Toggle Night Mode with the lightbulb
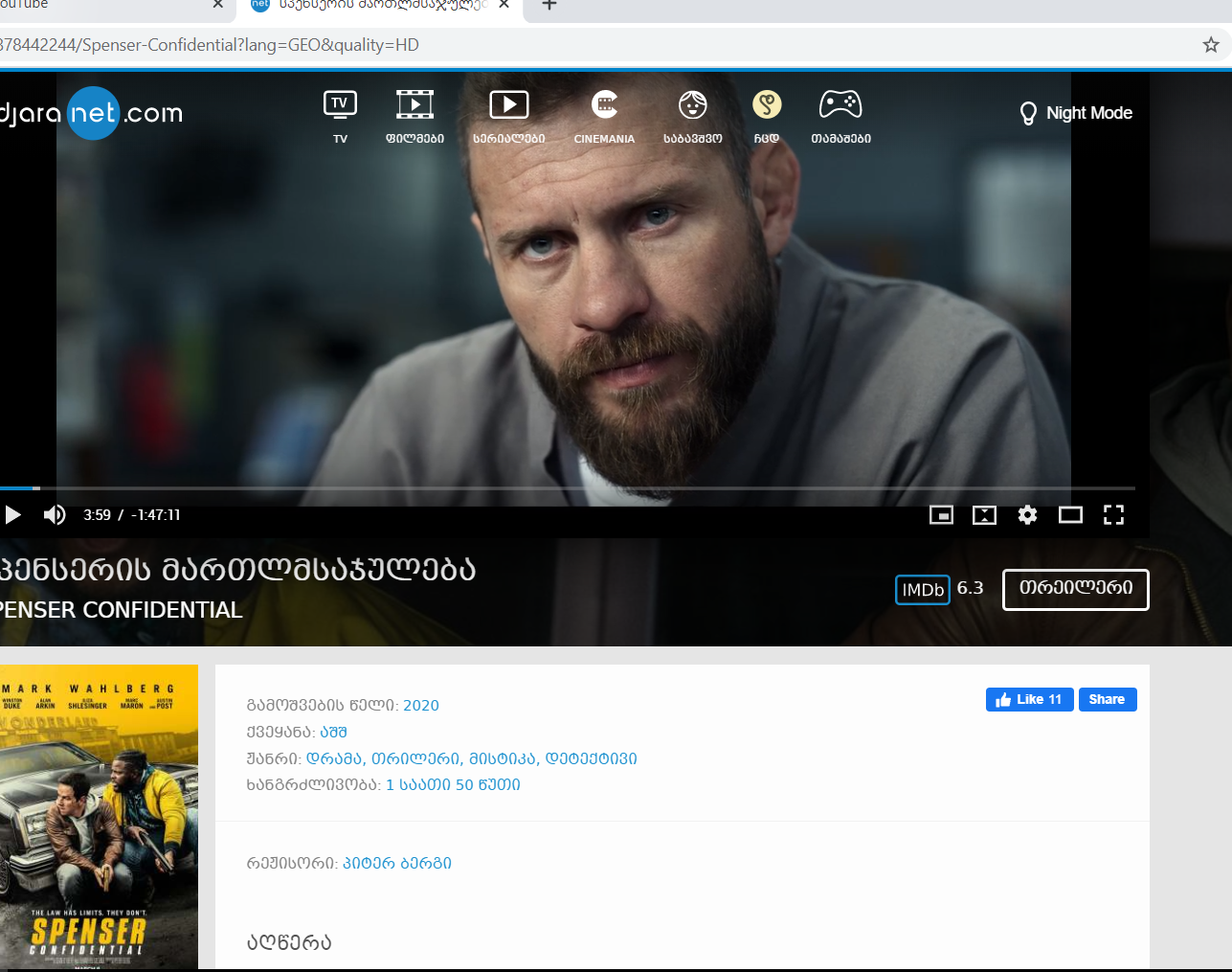1232x972 pixels. 1075,113
